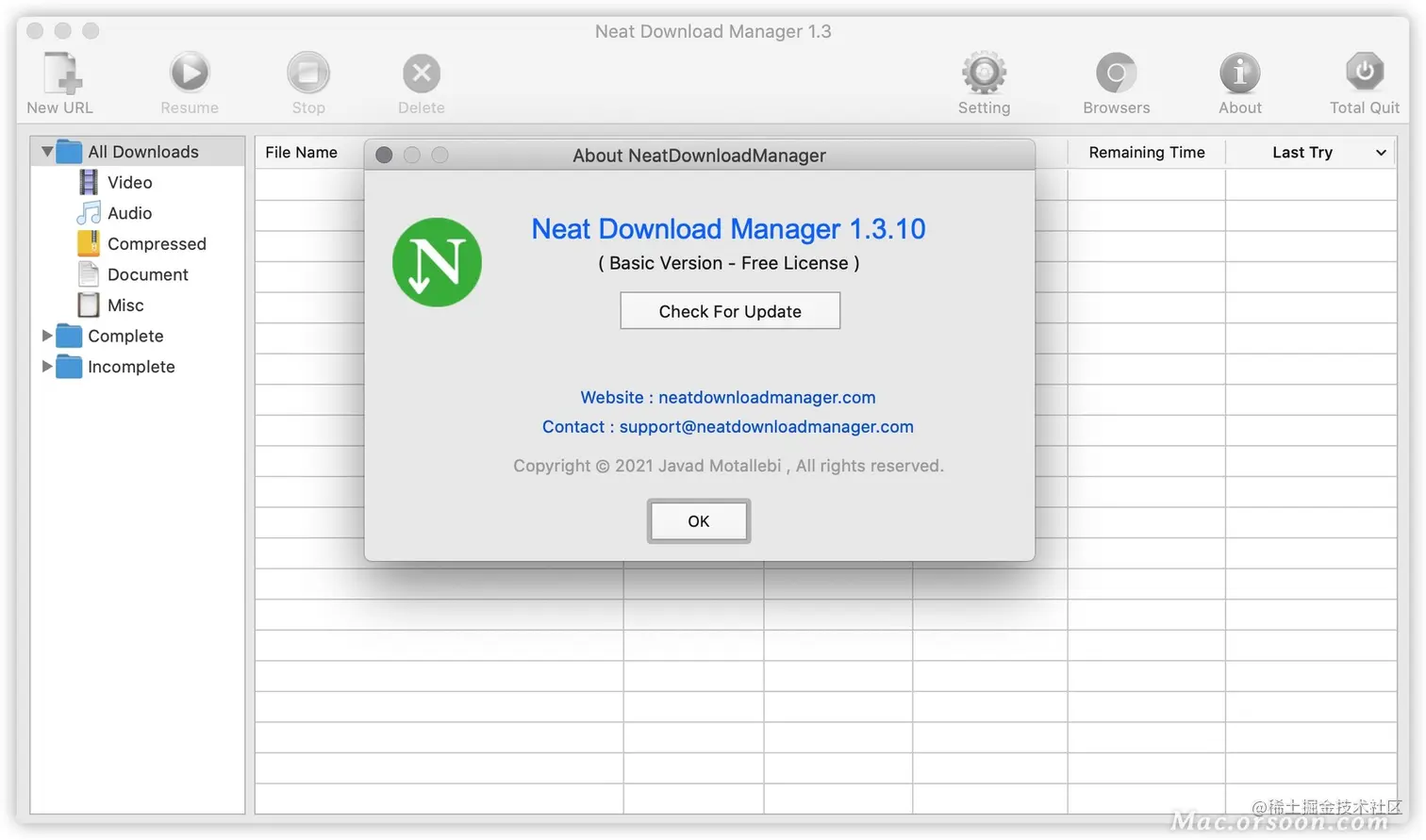
Task: Select the Compressed archive icon
Action: [x=89, y=243]
